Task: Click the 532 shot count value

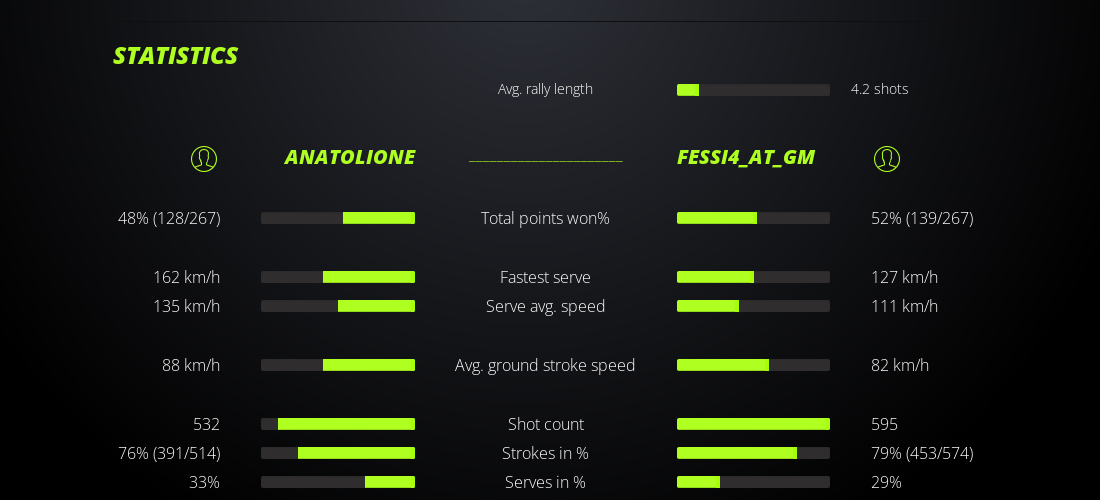Action: pos(207,424)
